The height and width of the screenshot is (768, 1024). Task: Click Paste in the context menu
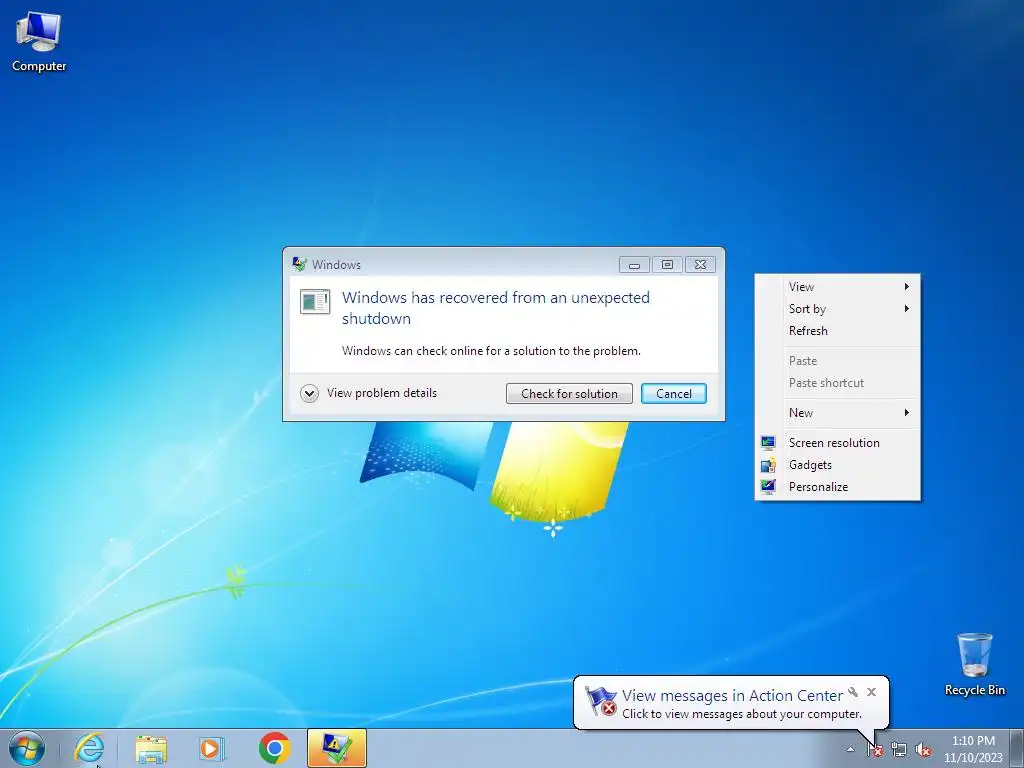pos(837,360)
